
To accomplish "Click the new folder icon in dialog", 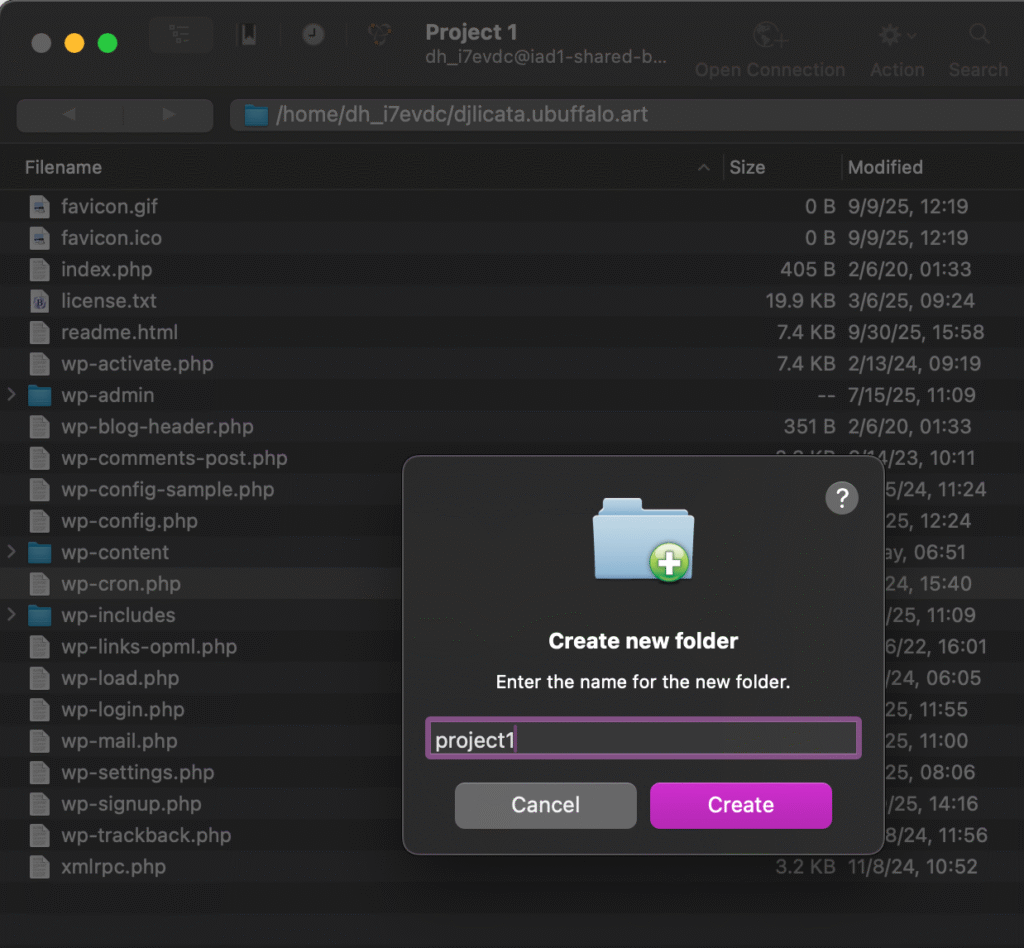I will click(x=643, y=541).
